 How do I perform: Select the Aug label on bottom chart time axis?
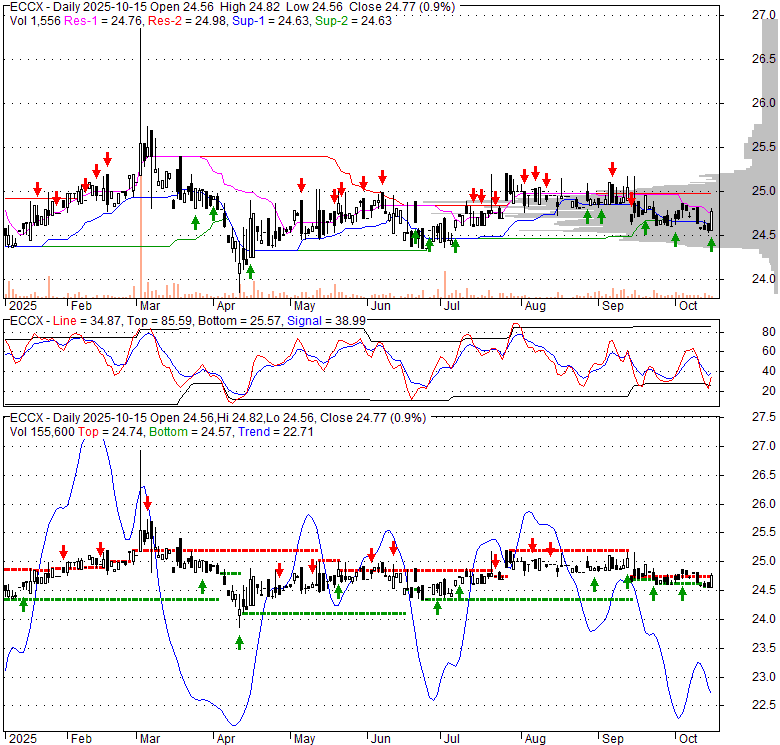click(533, 739)
